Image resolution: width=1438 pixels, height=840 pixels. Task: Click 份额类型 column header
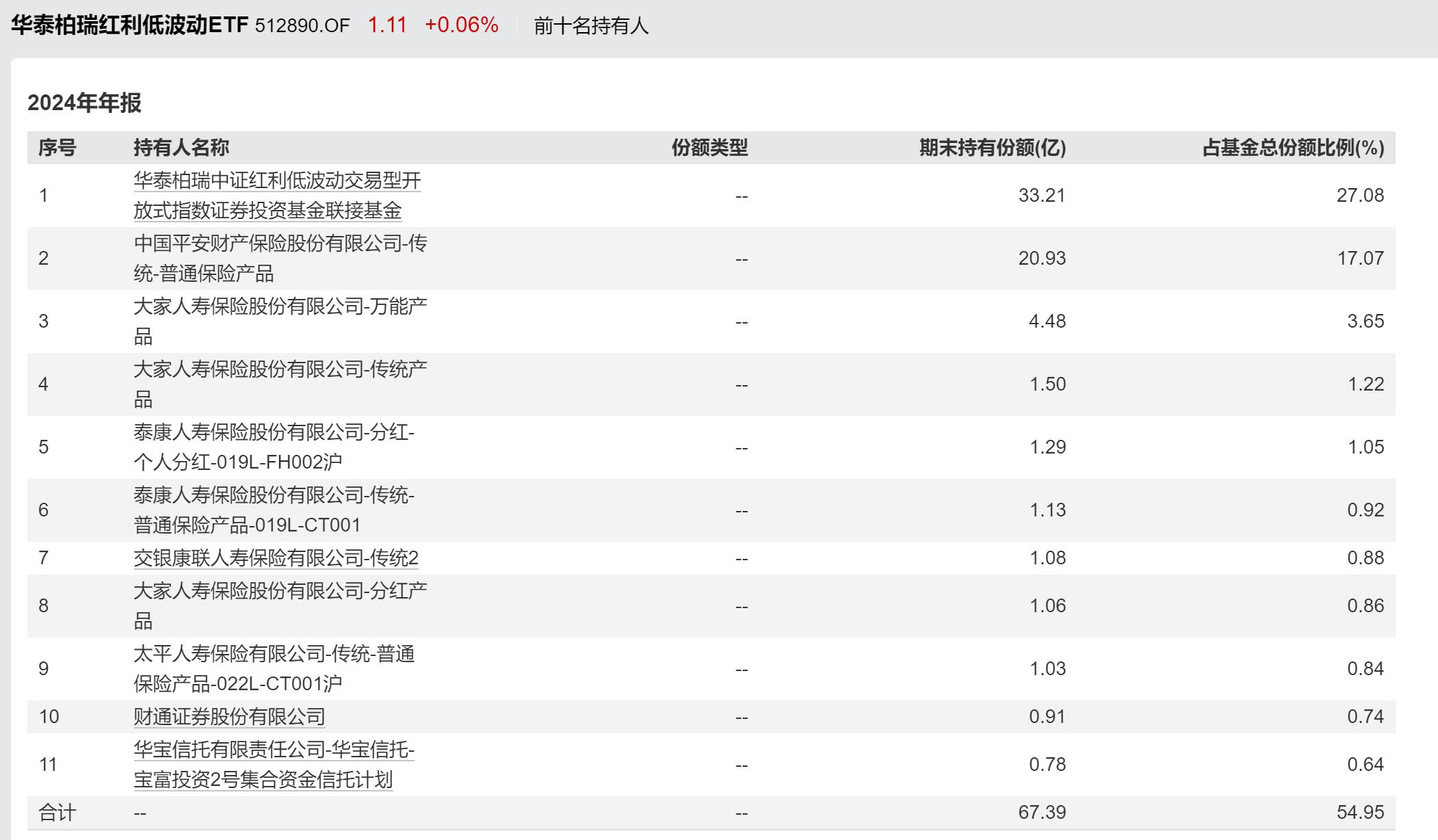[709, 148]
